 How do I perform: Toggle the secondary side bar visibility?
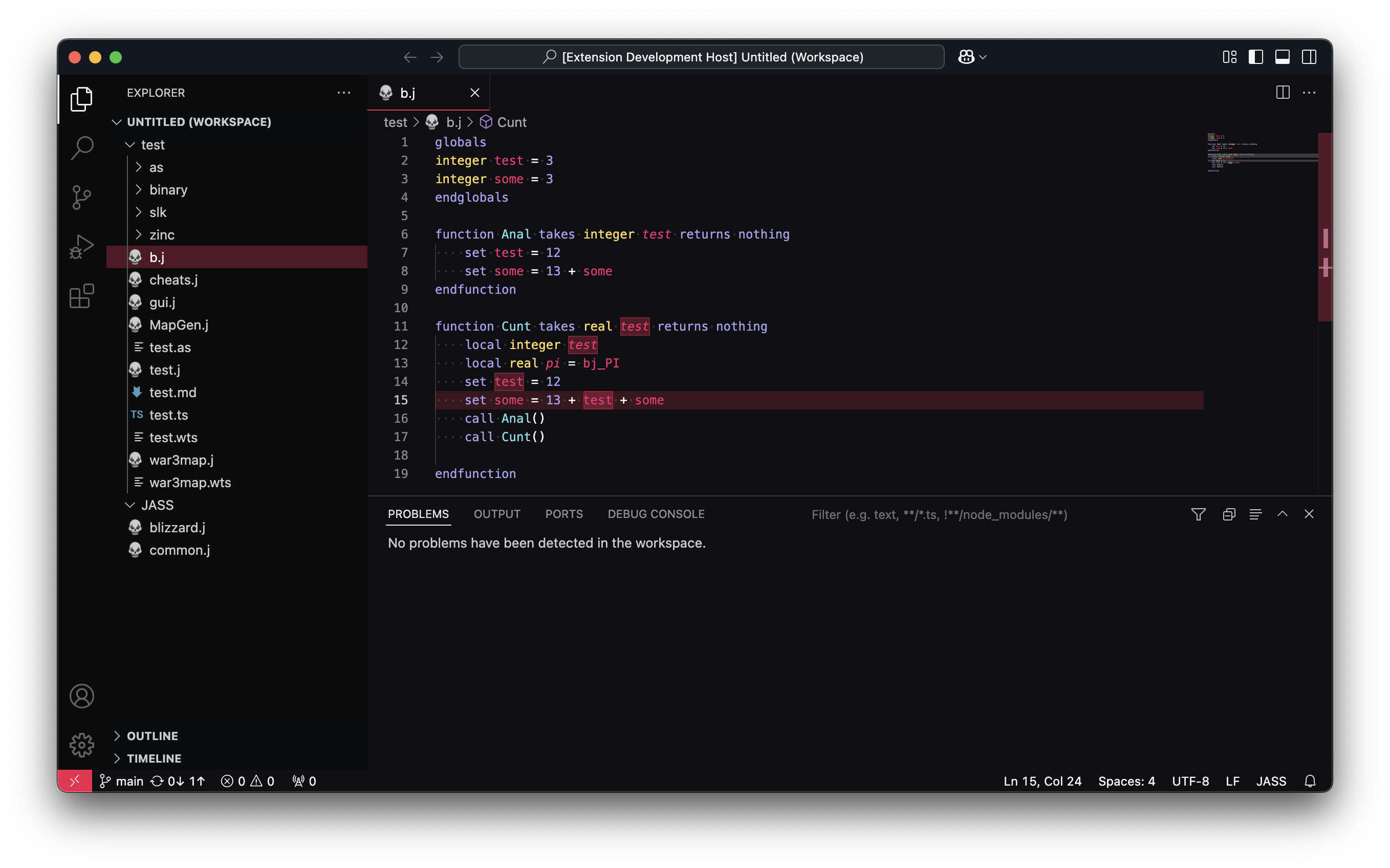(1309, 57)
